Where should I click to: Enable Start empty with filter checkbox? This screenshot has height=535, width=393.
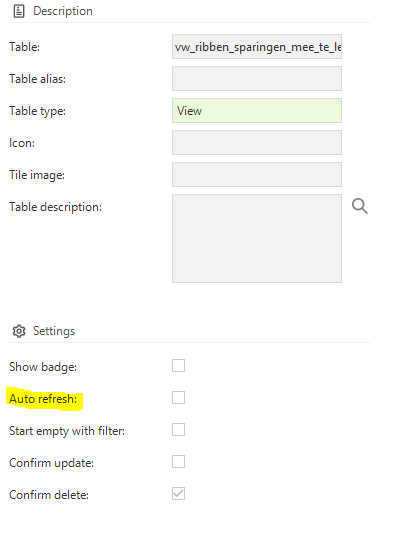(x=178, y=430)
